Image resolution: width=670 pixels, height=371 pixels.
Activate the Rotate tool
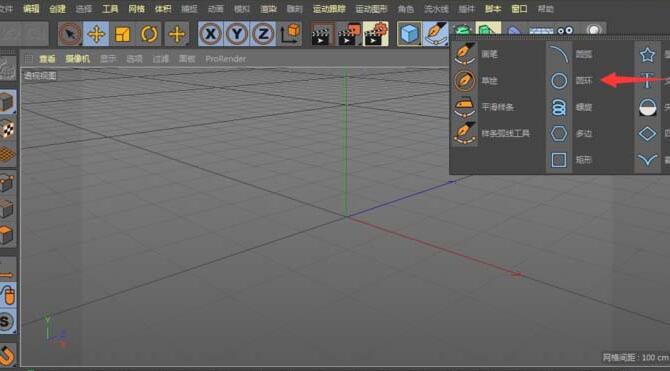point(148,34)
